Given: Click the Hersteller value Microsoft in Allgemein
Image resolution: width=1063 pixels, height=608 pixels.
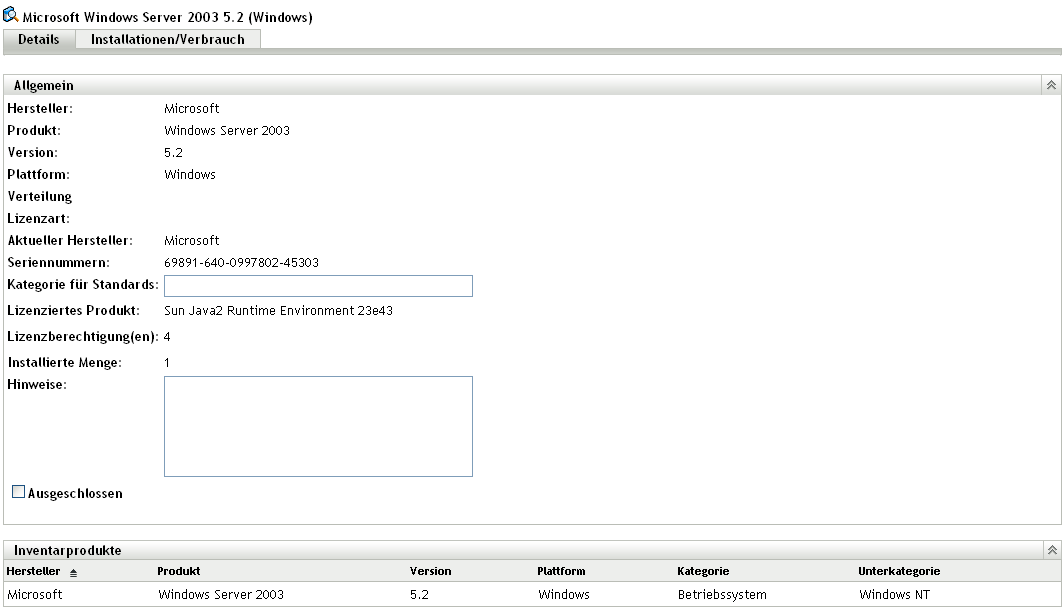Looking at the screenshot, I should (192, 108).
